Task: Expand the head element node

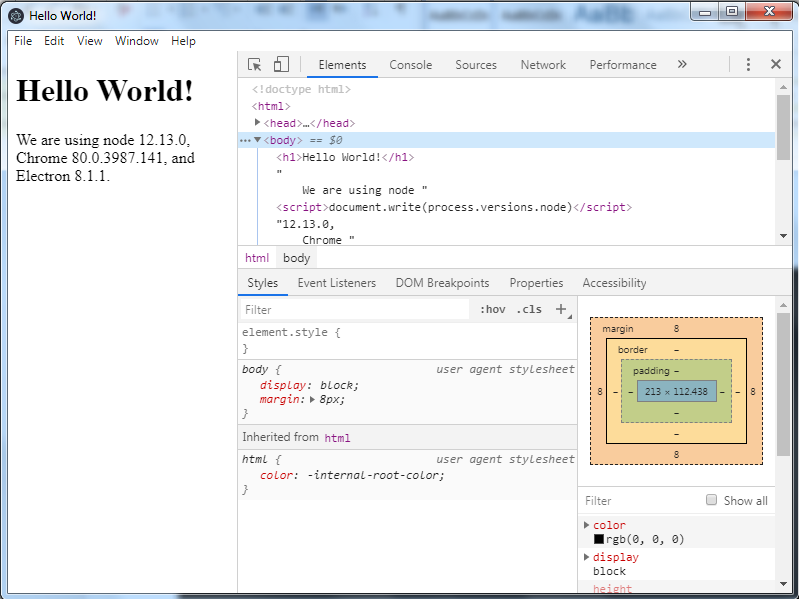Action: tap(257, 123)
